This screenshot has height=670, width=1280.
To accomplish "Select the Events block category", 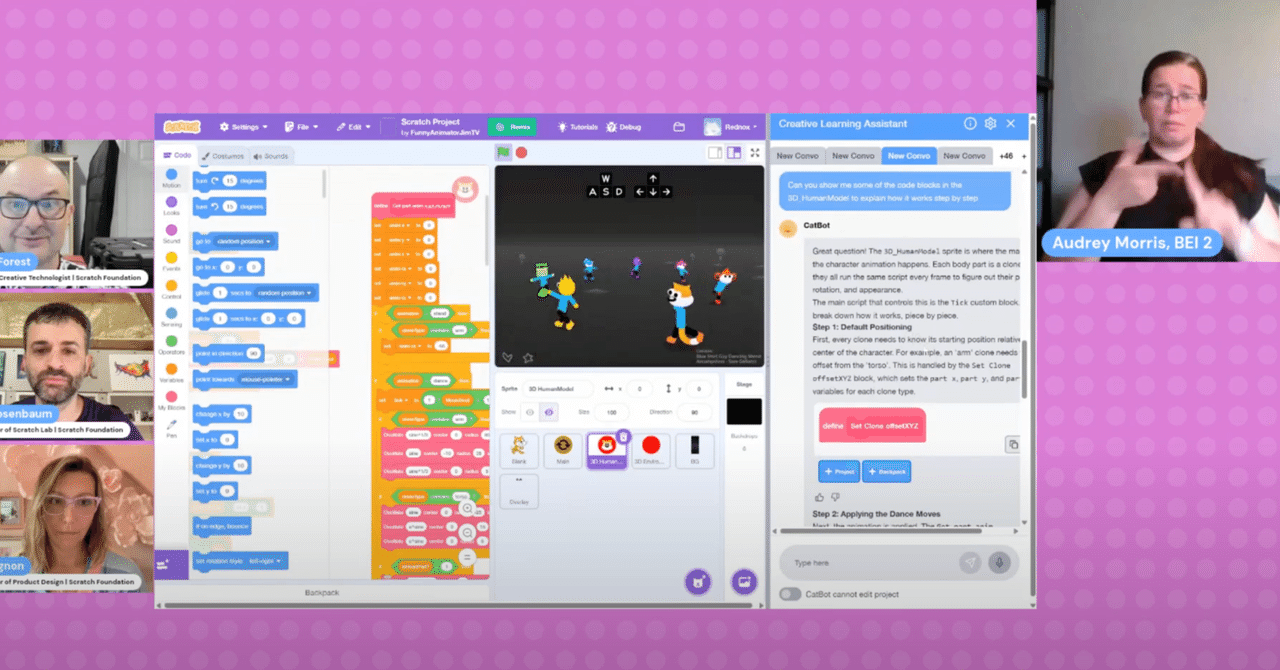I will click(x=172, y=261).
